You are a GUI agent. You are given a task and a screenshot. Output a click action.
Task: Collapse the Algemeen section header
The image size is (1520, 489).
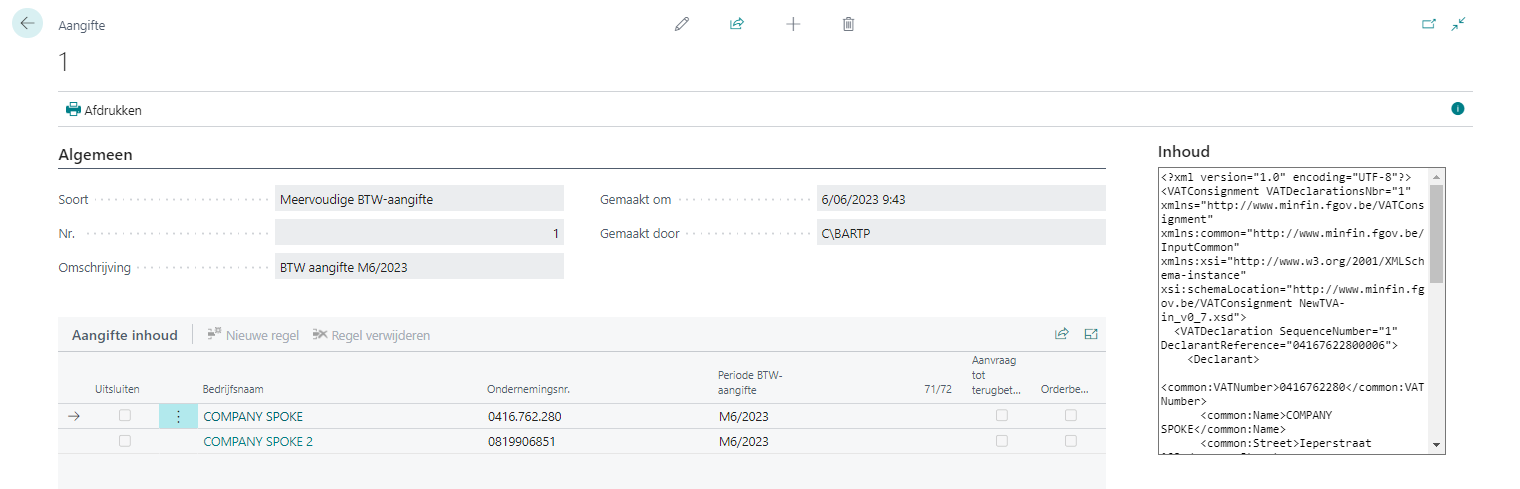[96, 155]
